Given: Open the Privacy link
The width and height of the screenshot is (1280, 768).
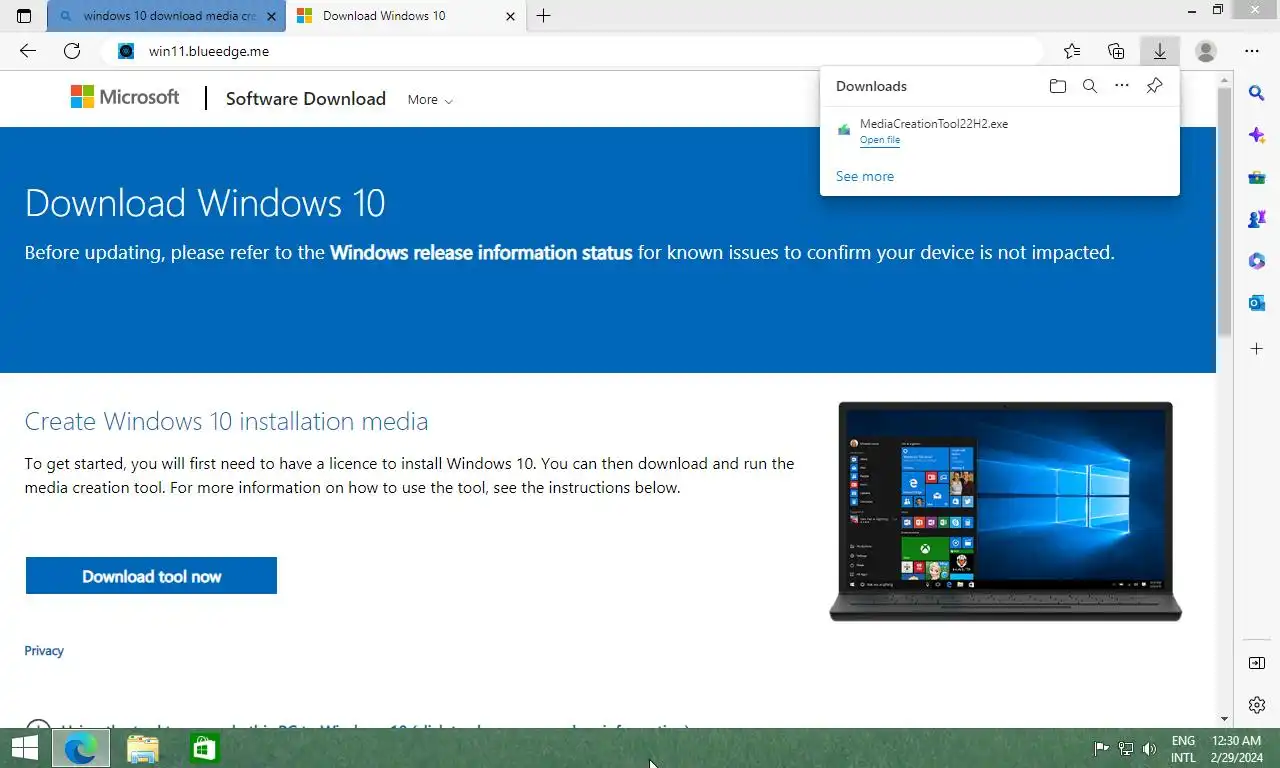Looking at the screenshot, I should point(44,650).
